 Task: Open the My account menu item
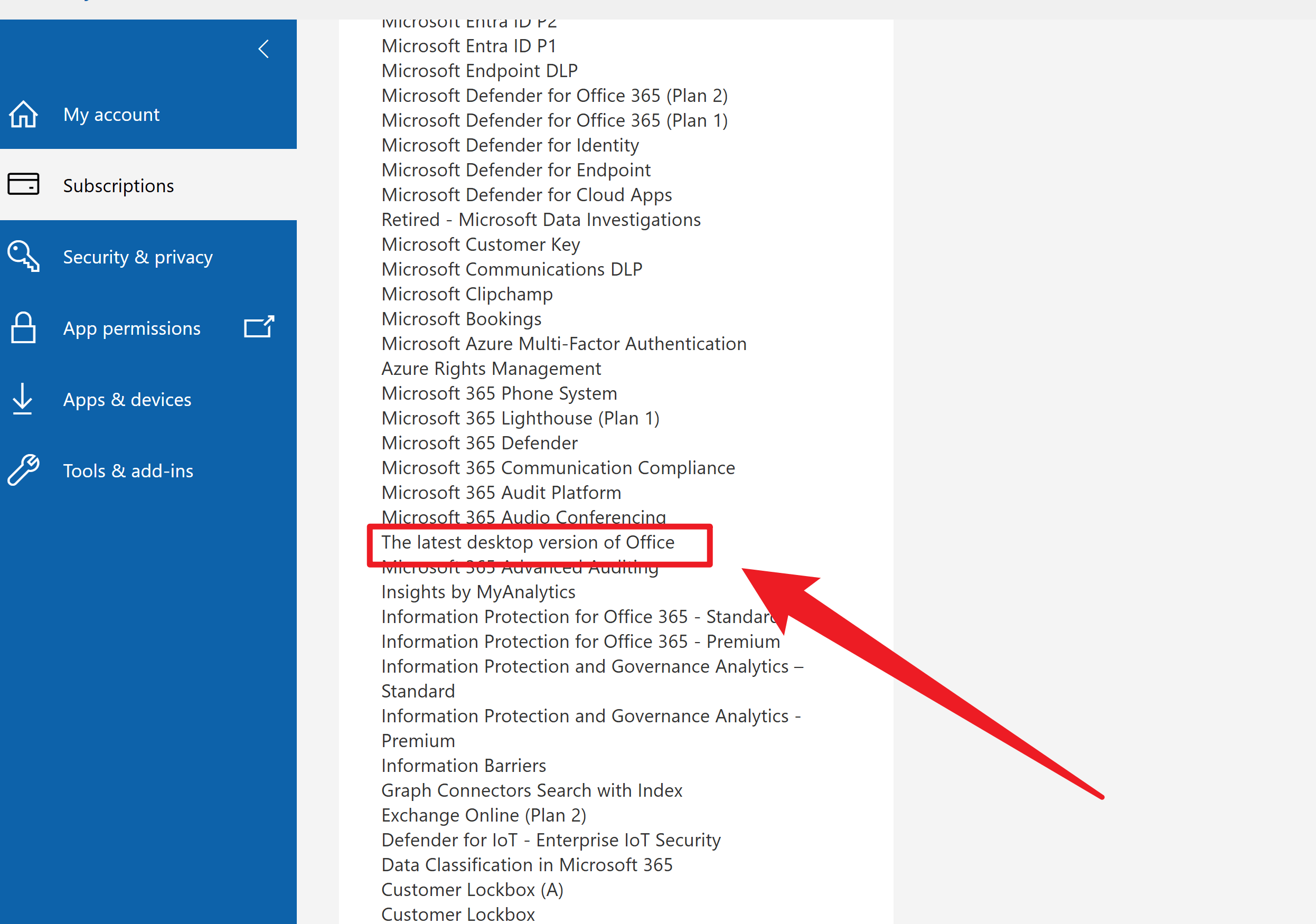[111, 115]
